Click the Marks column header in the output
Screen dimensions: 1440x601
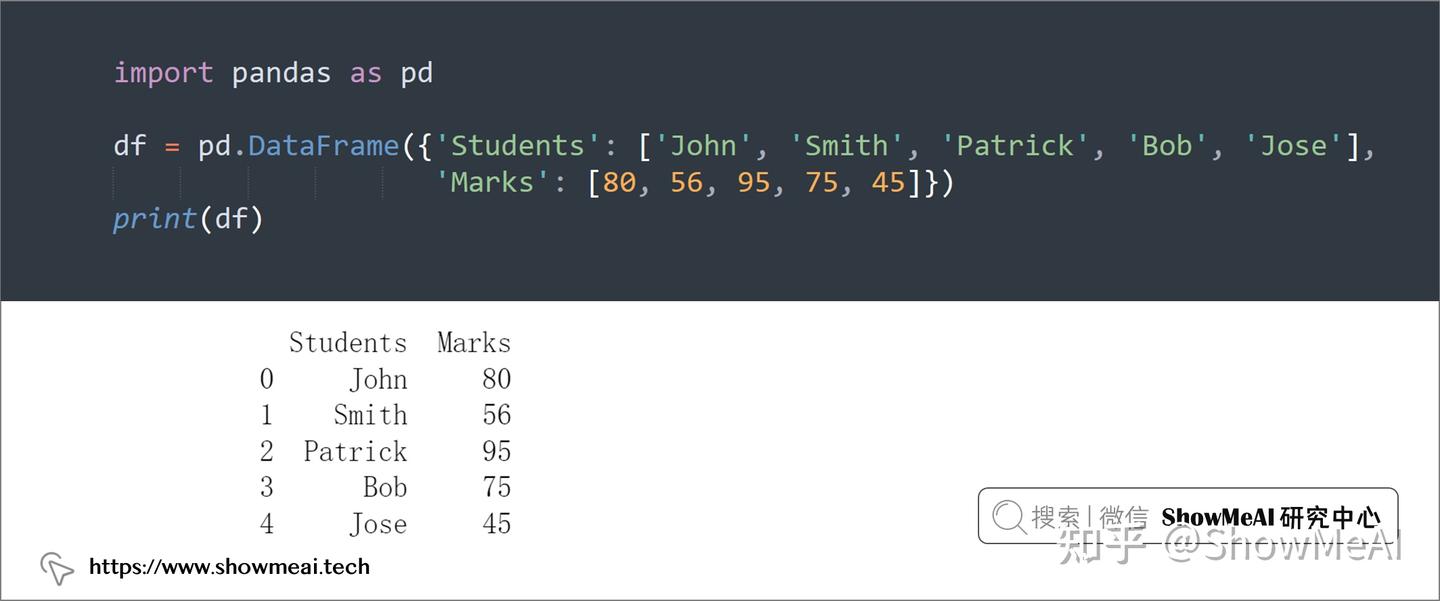[x=474, y=343]
